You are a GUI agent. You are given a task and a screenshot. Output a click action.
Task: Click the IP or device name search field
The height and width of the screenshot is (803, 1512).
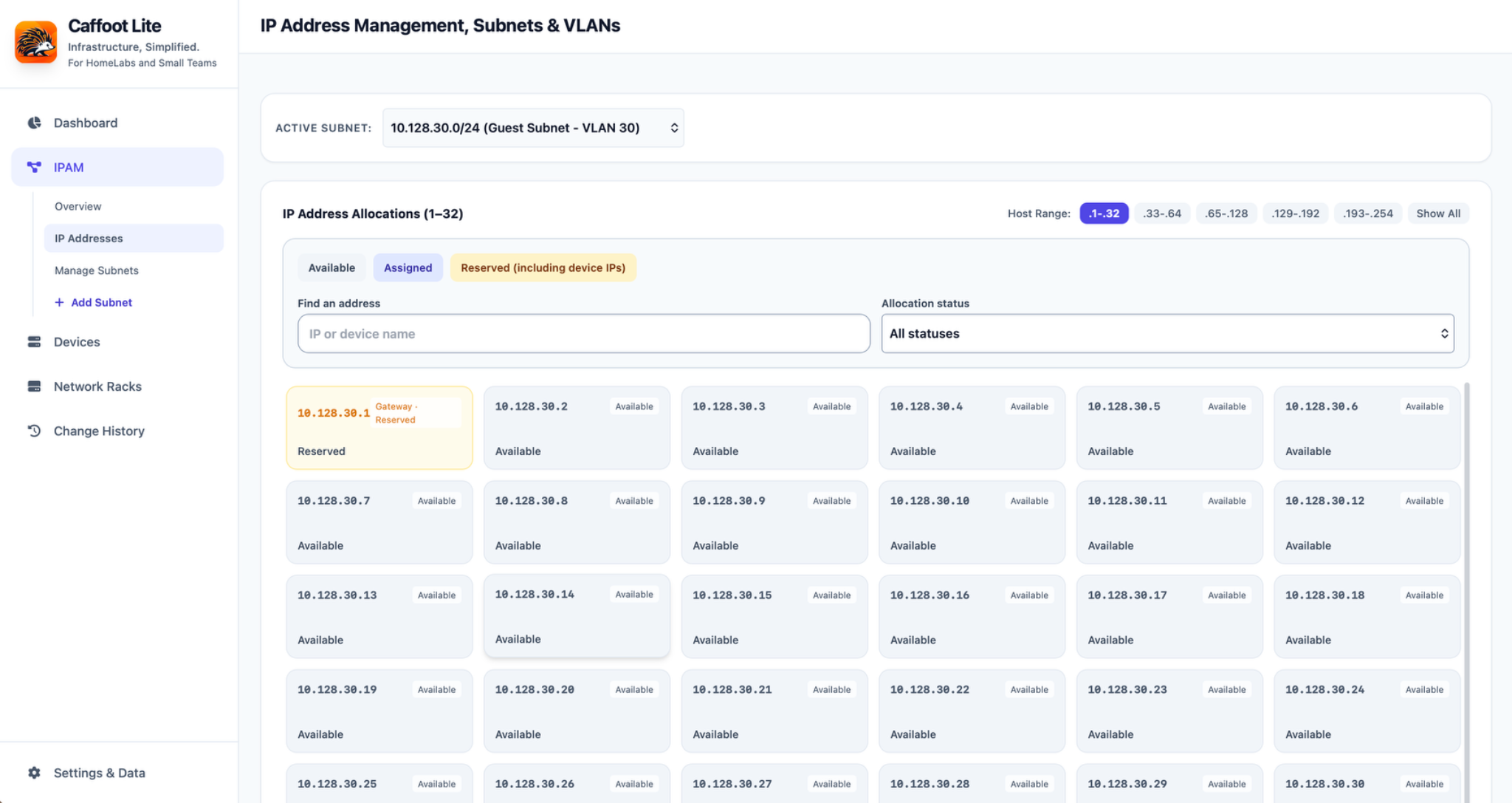584,333
